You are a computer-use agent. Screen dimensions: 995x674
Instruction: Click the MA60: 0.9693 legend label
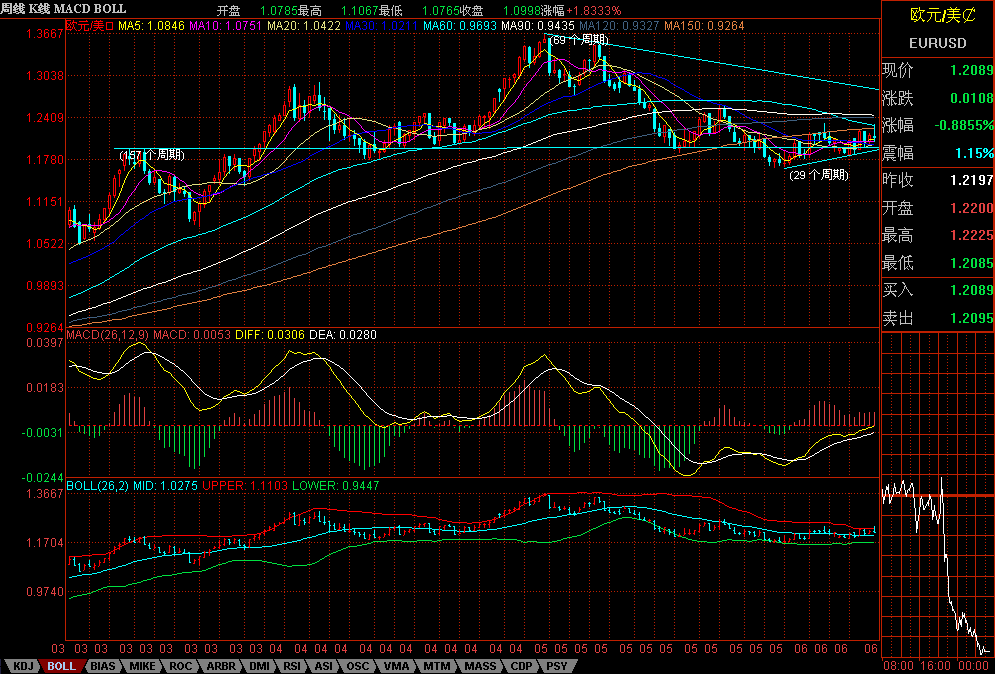459,26
